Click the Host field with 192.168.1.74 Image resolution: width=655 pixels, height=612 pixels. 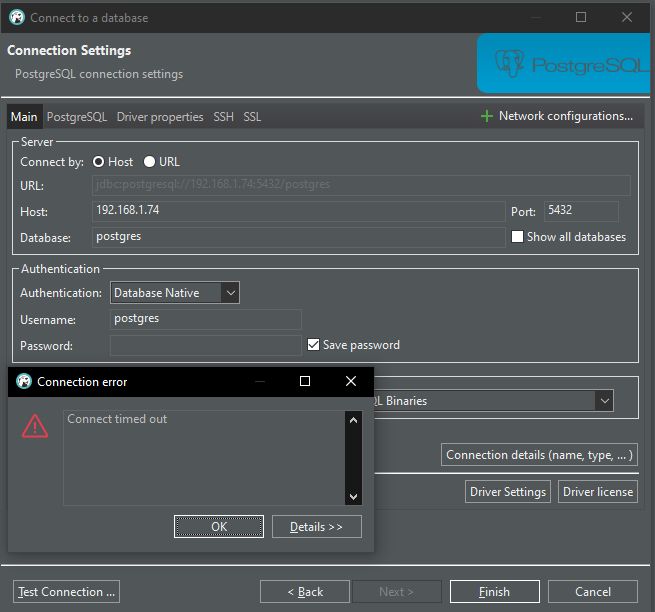298,211
